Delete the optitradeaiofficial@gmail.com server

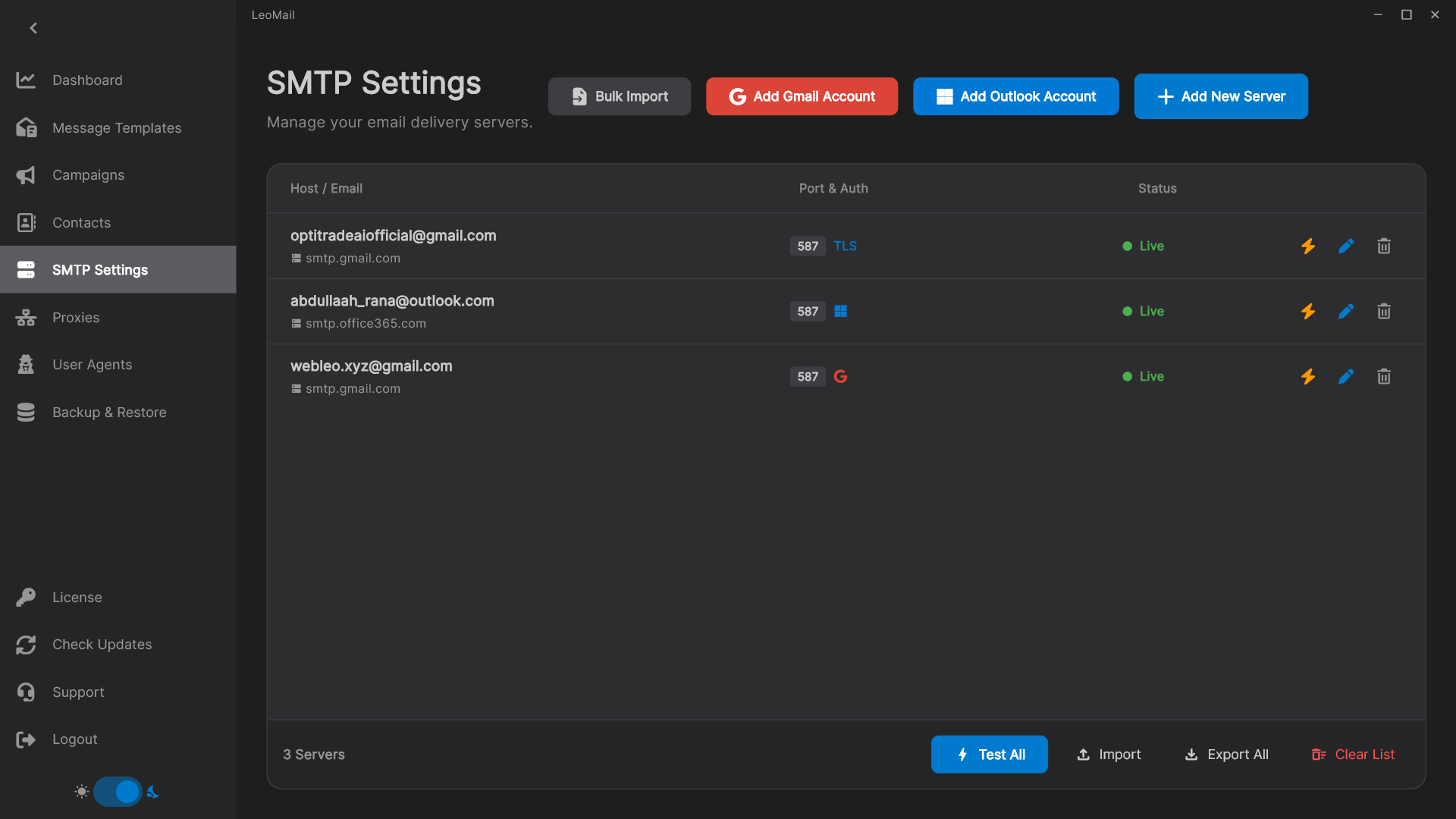pos(1384,246)
